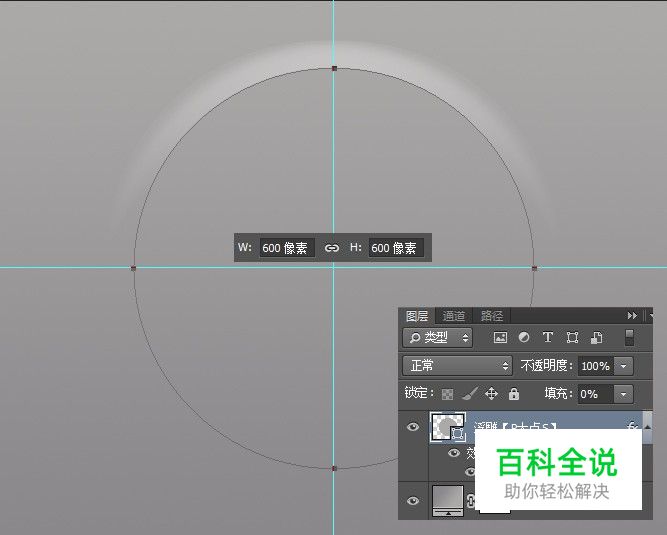The height and width of the screenshot is (535, 667).
Task: Toggle visibility of the layer's 效果 effects group
Action: click(454, 453)
